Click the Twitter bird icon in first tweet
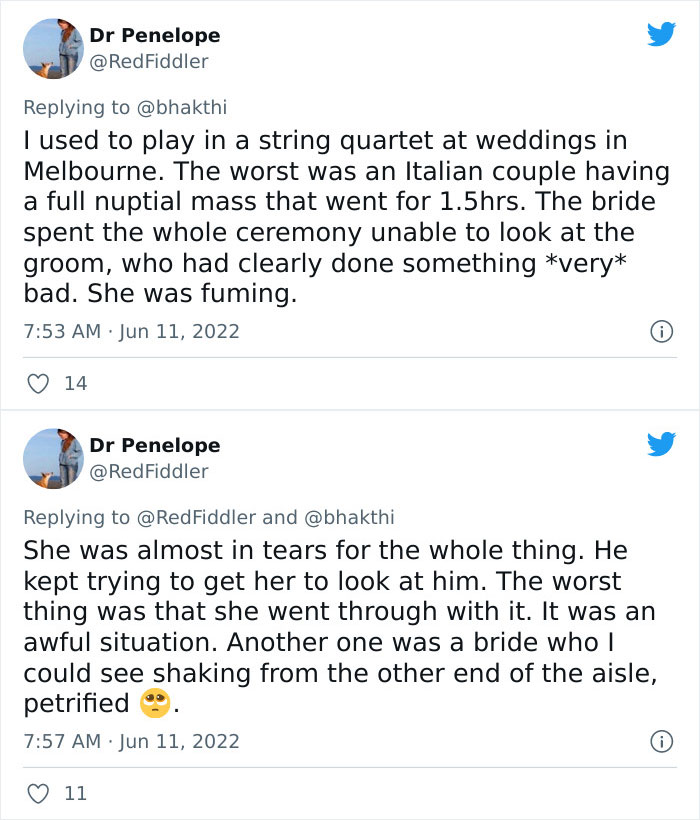Image resolution: width=700 pixels, height=820 pixels. [661, 35]
